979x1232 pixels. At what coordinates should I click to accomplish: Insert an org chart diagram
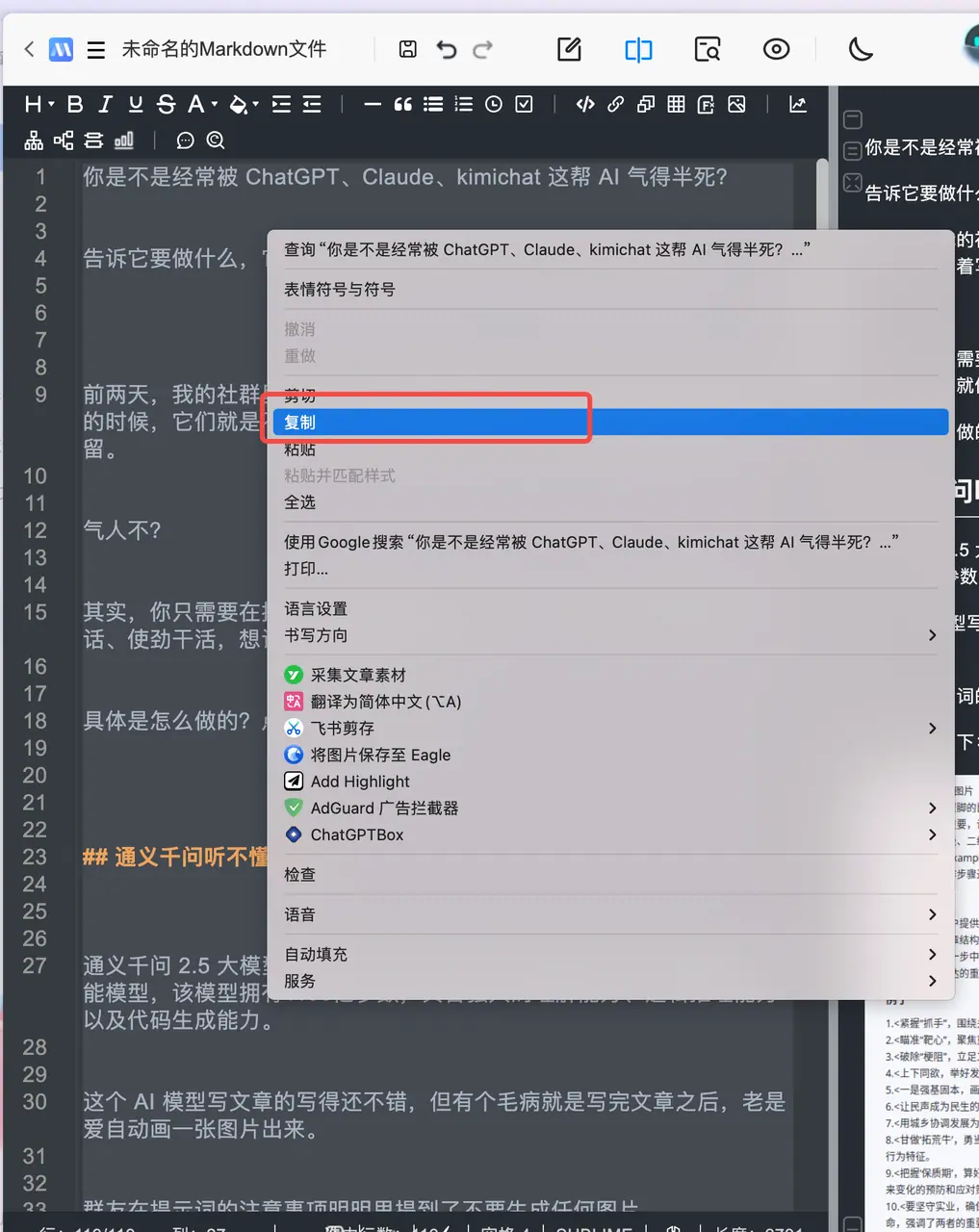pos(34,141)
